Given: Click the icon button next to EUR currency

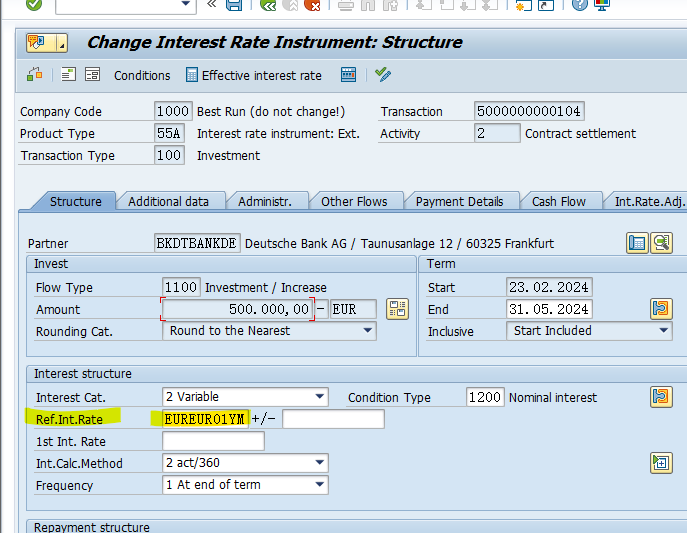Looking at the screenshot, I should click(398, 309).
